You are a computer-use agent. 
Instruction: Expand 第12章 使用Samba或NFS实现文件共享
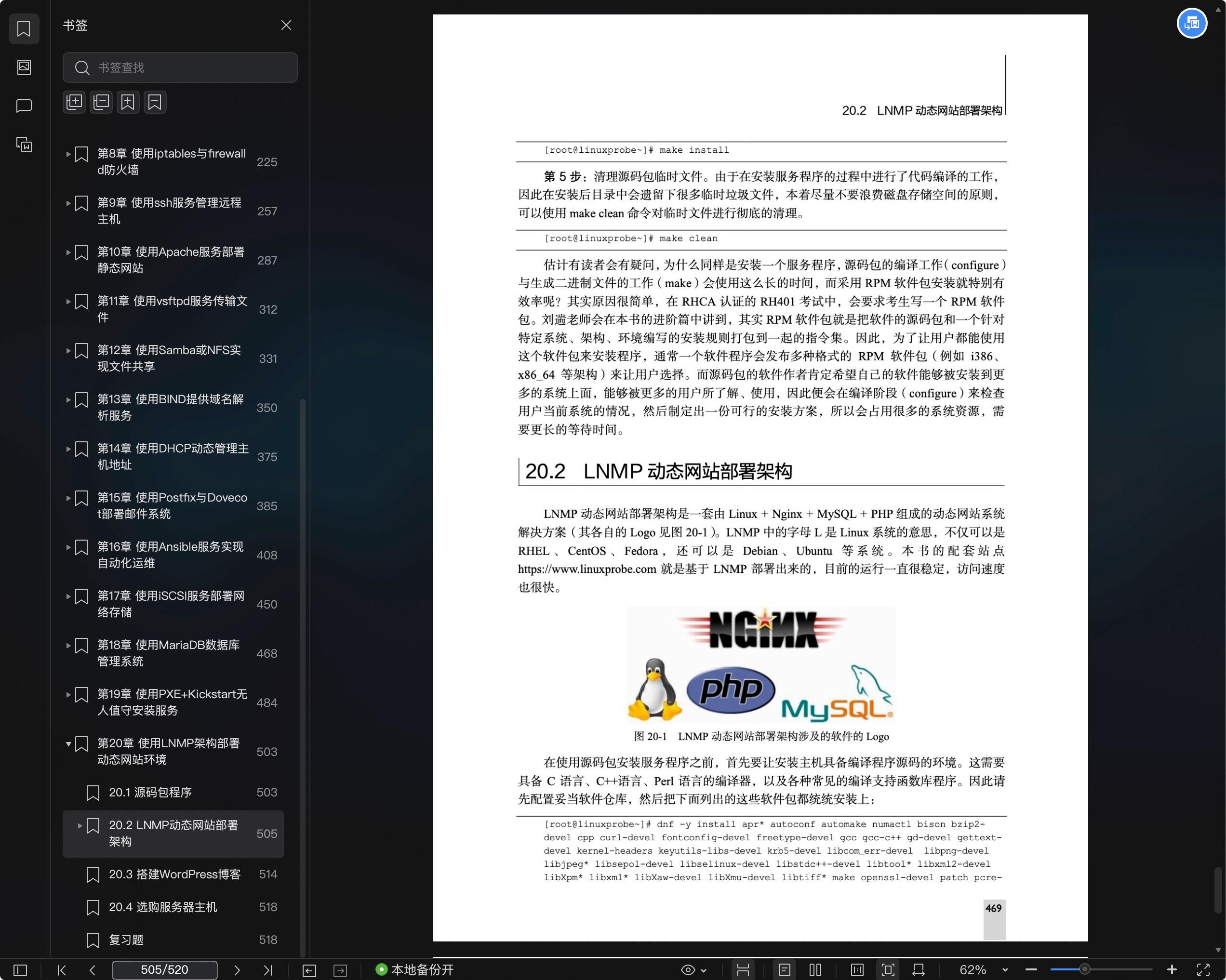(x=68, y=350)
